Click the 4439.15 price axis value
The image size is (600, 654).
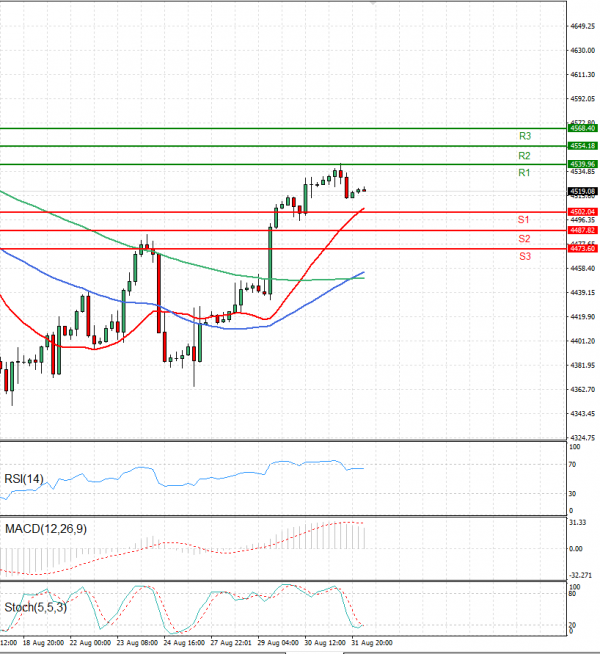pos(582,293)
